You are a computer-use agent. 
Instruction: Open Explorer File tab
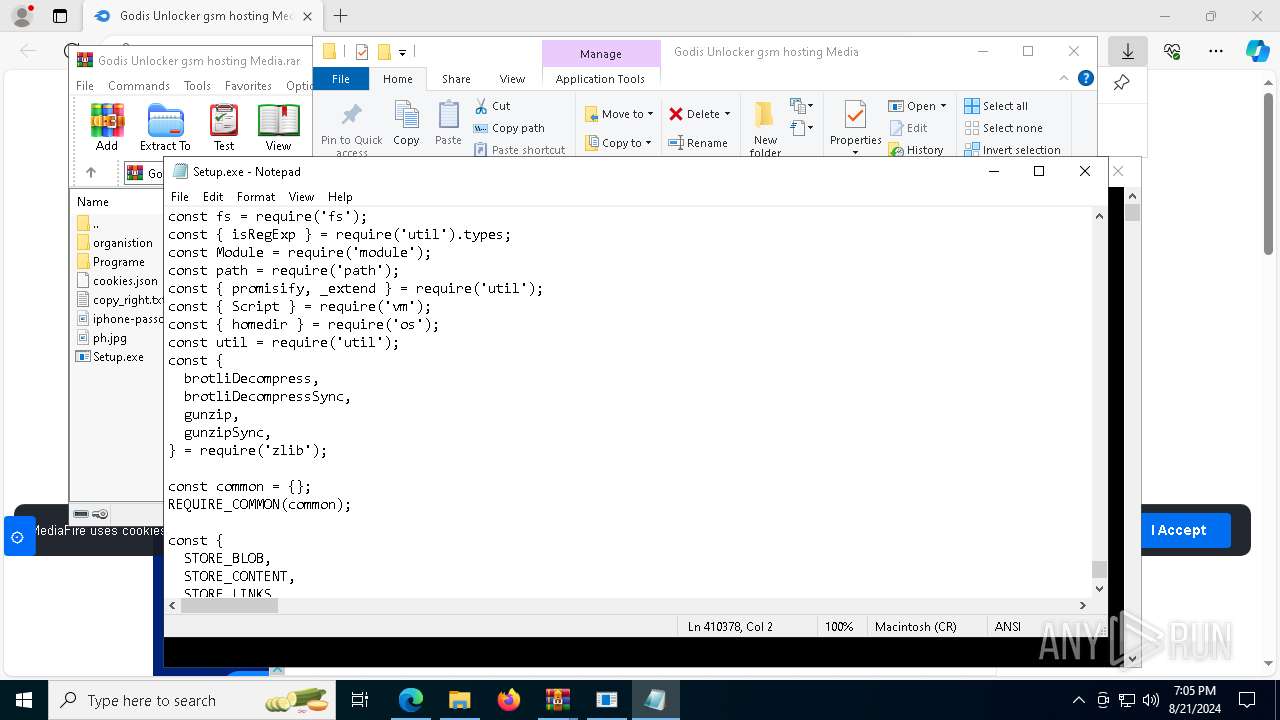(x=341, y=79)
